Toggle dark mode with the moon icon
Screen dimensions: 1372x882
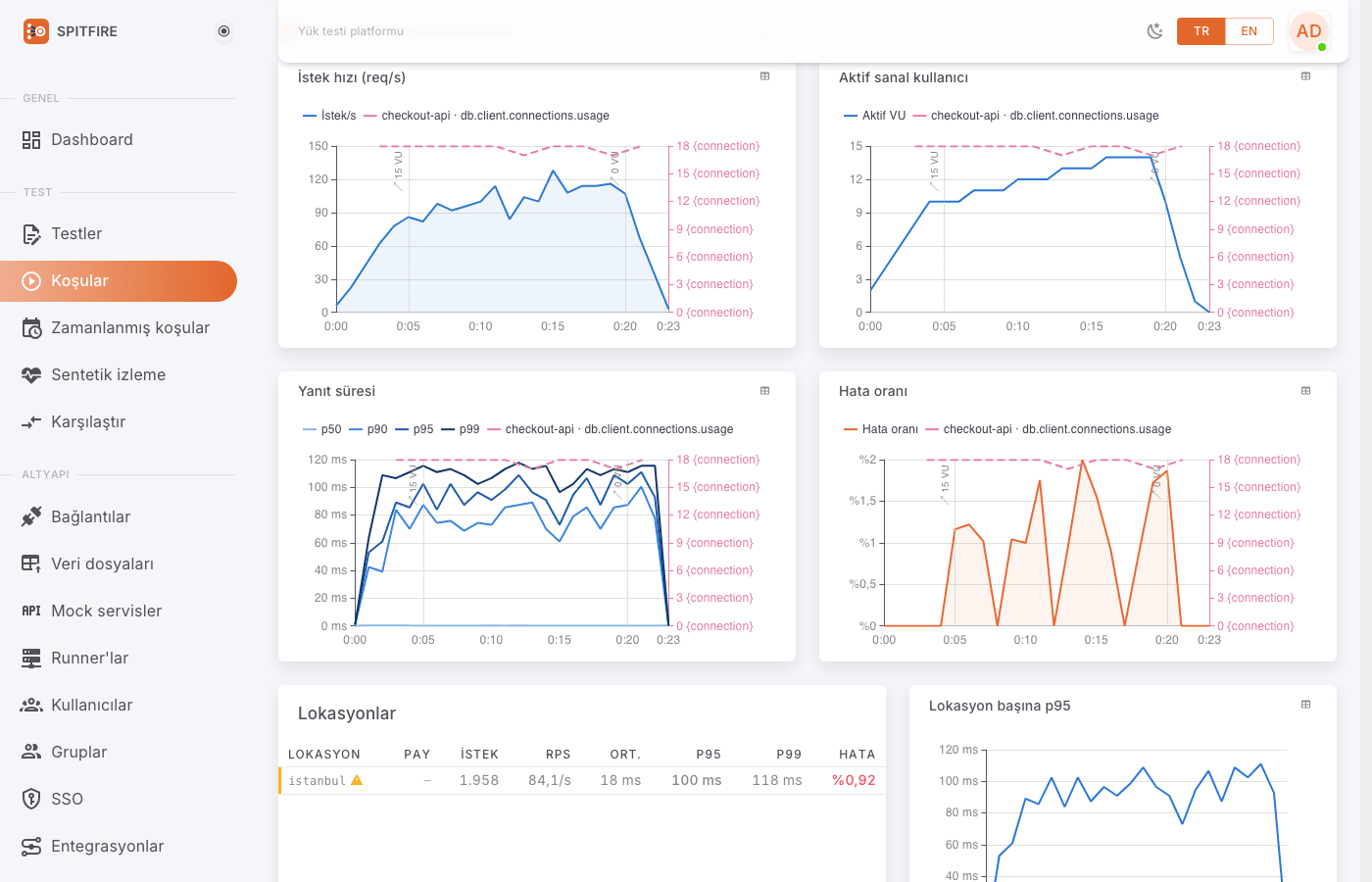1155,31
